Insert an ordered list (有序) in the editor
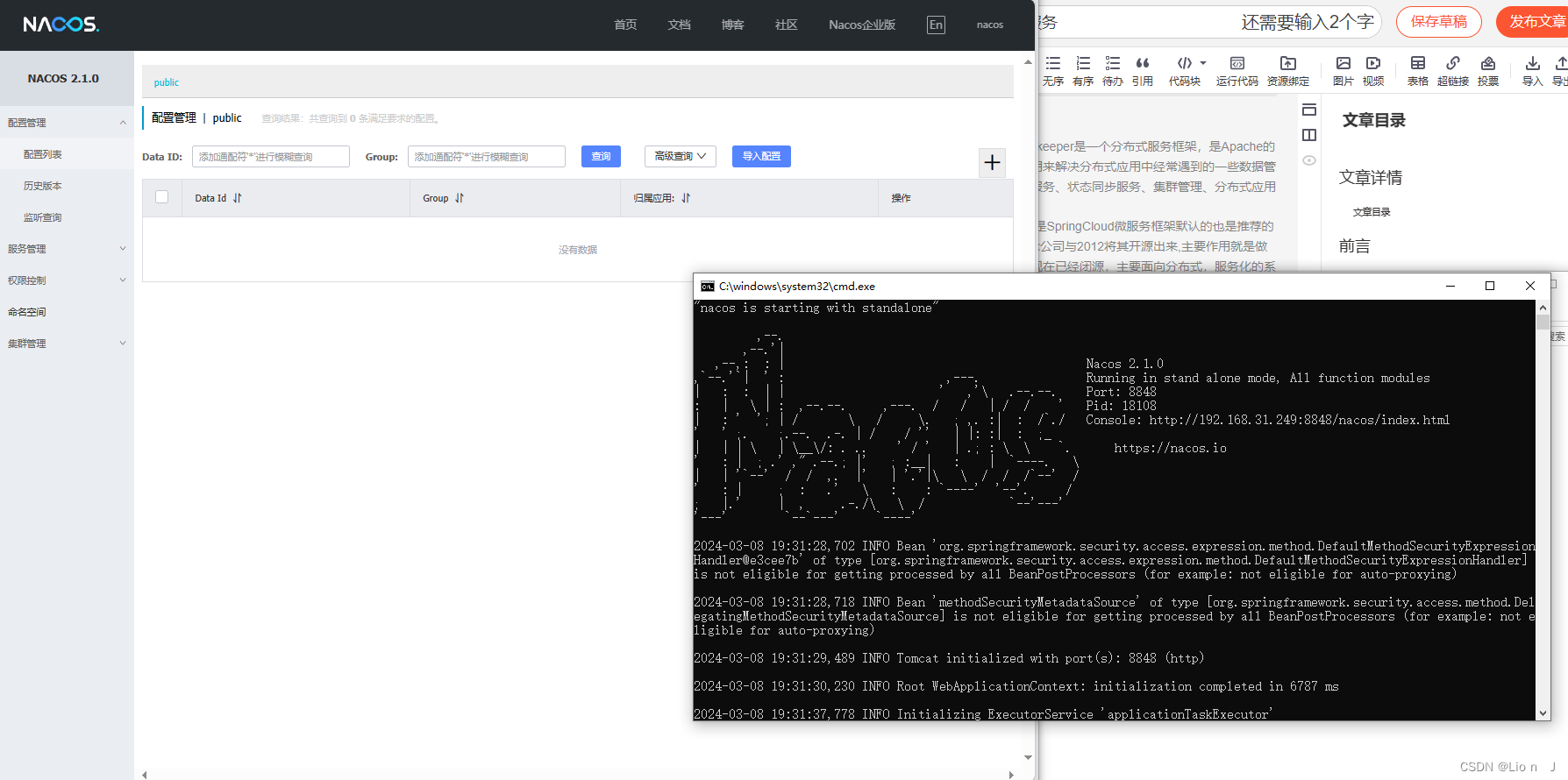1568x780 pixels. [x=1083, y=70]
